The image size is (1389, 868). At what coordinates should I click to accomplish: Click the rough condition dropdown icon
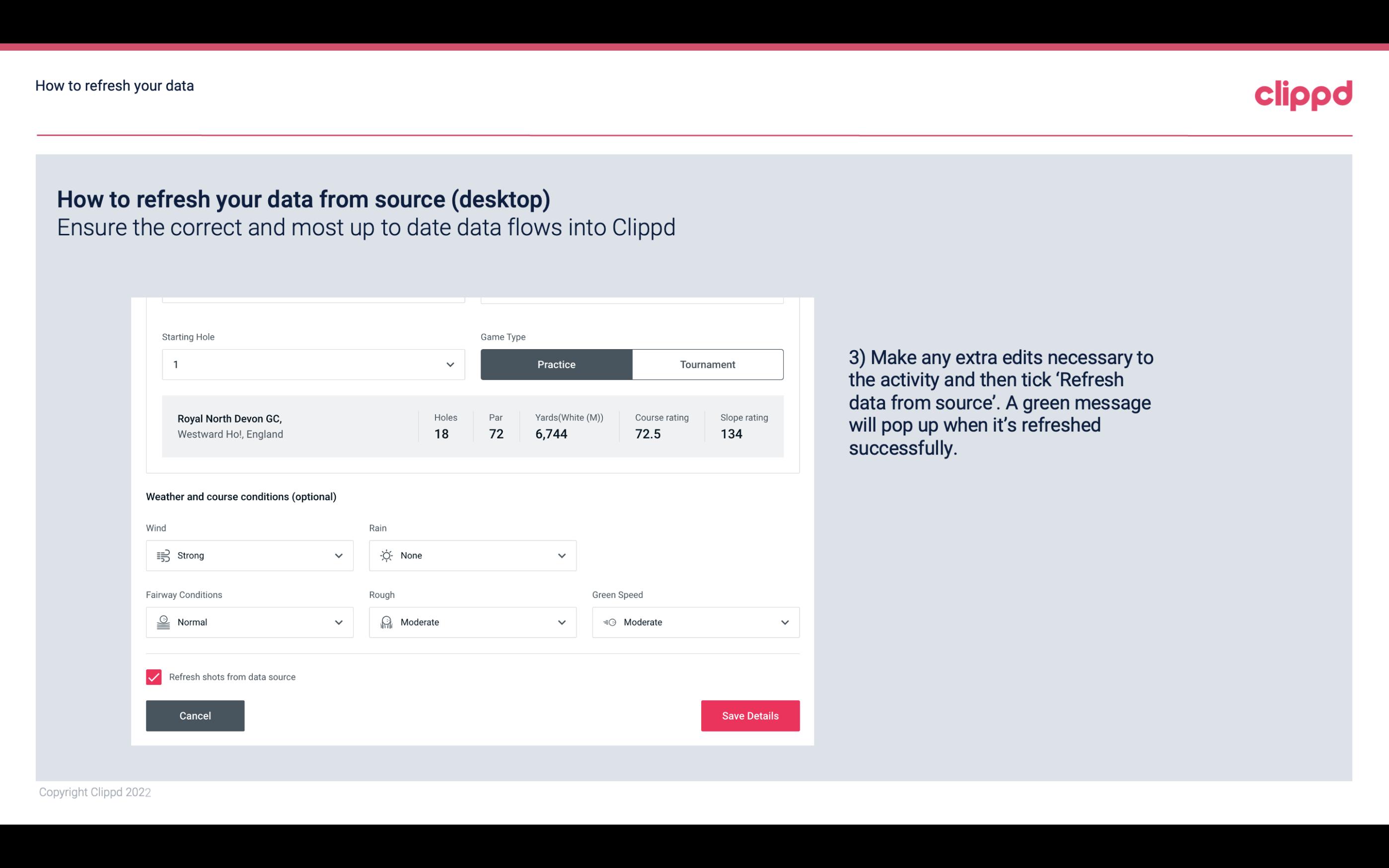point(561,622)
